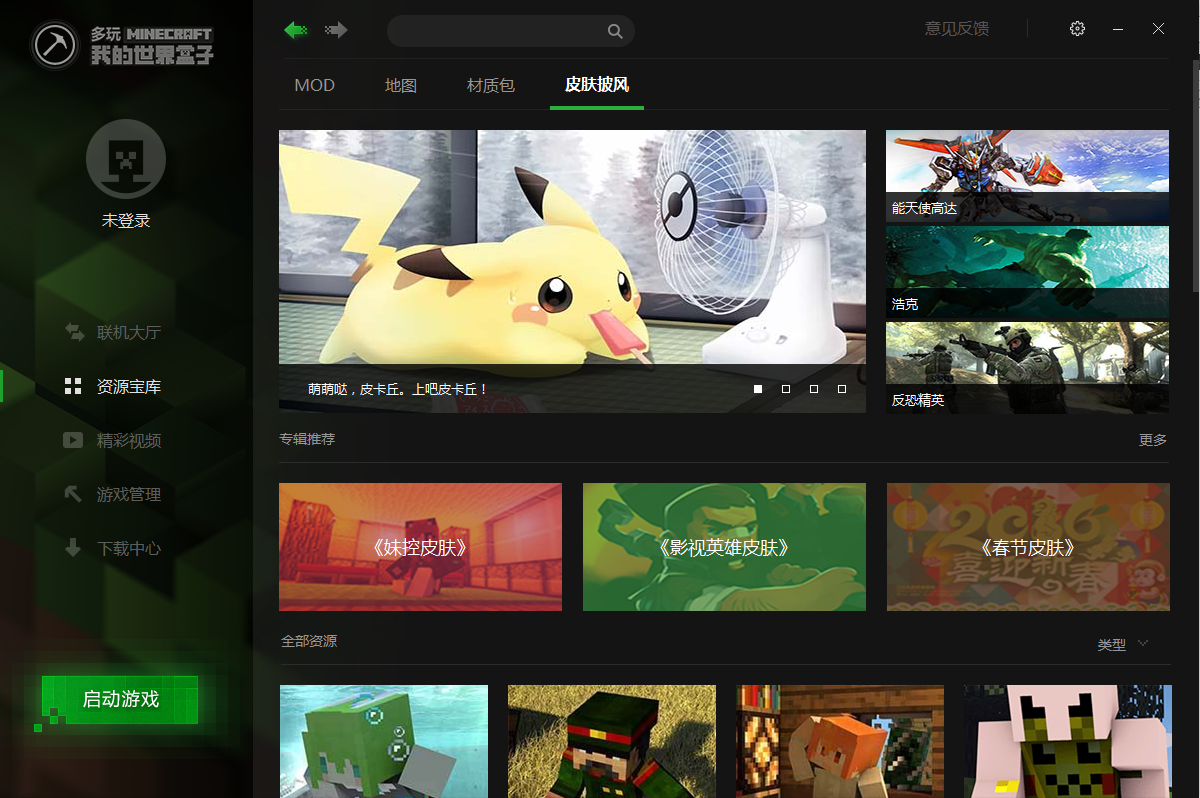Viewport: 1200px width, 798px height.
Task: Select the fourth carousel indicator dot
Action: coord(841,388)
